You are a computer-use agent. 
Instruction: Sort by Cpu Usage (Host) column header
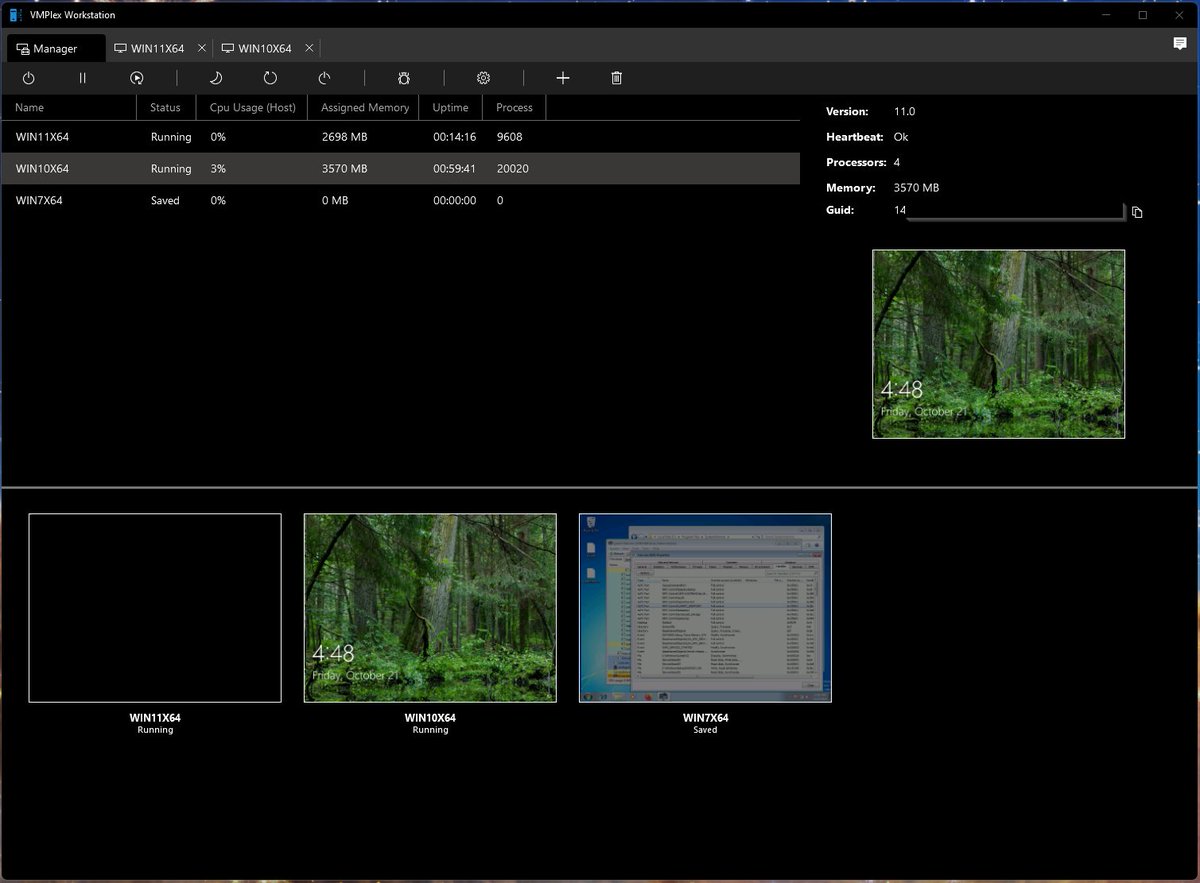252,107
